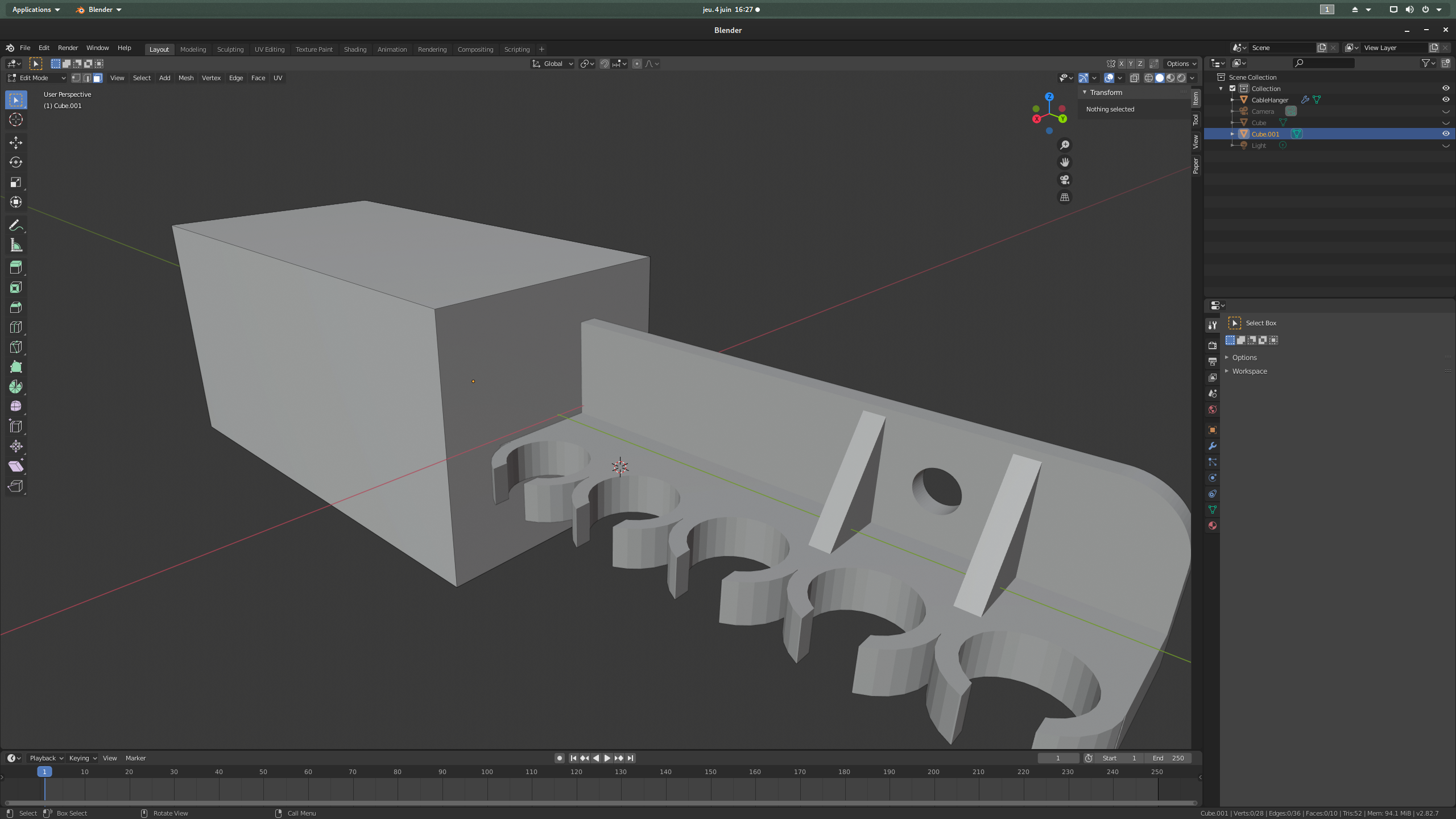Select the Move tool in toolbar
Screen dimensions: 1456x819
click(x=16, y=143)
